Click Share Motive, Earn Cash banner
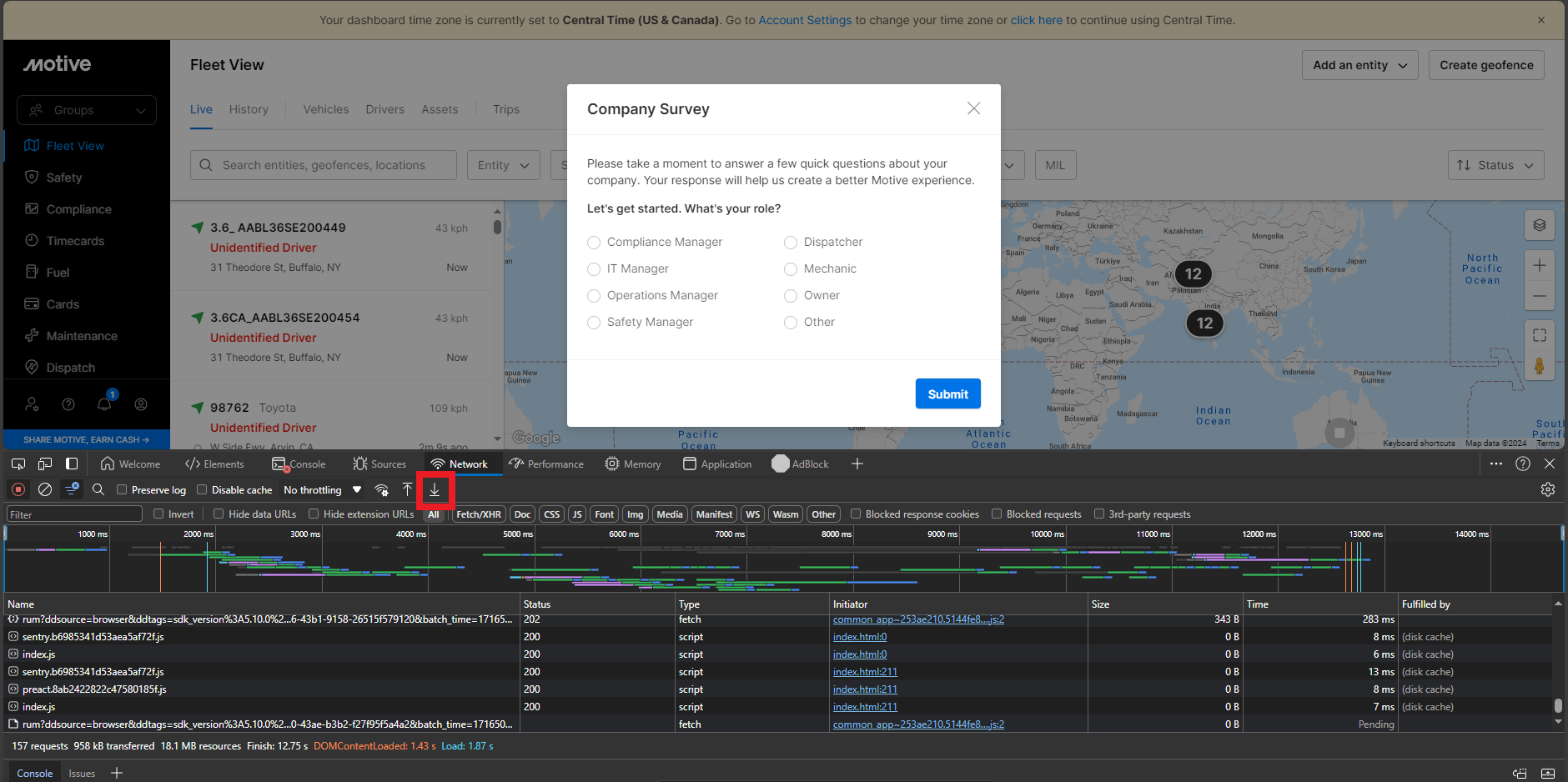Viewport: 1568px width, 782px height. tap(87, 439)
